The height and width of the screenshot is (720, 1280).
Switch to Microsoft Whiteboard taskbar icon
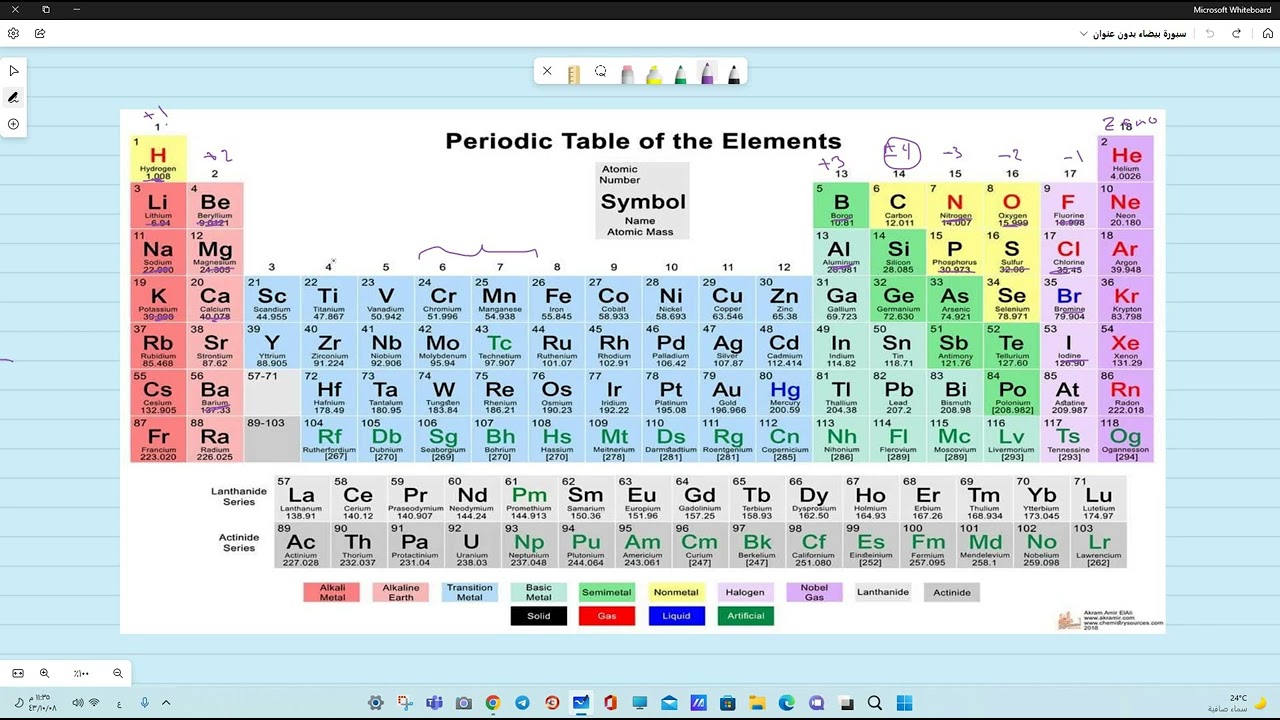pos(581,703)
